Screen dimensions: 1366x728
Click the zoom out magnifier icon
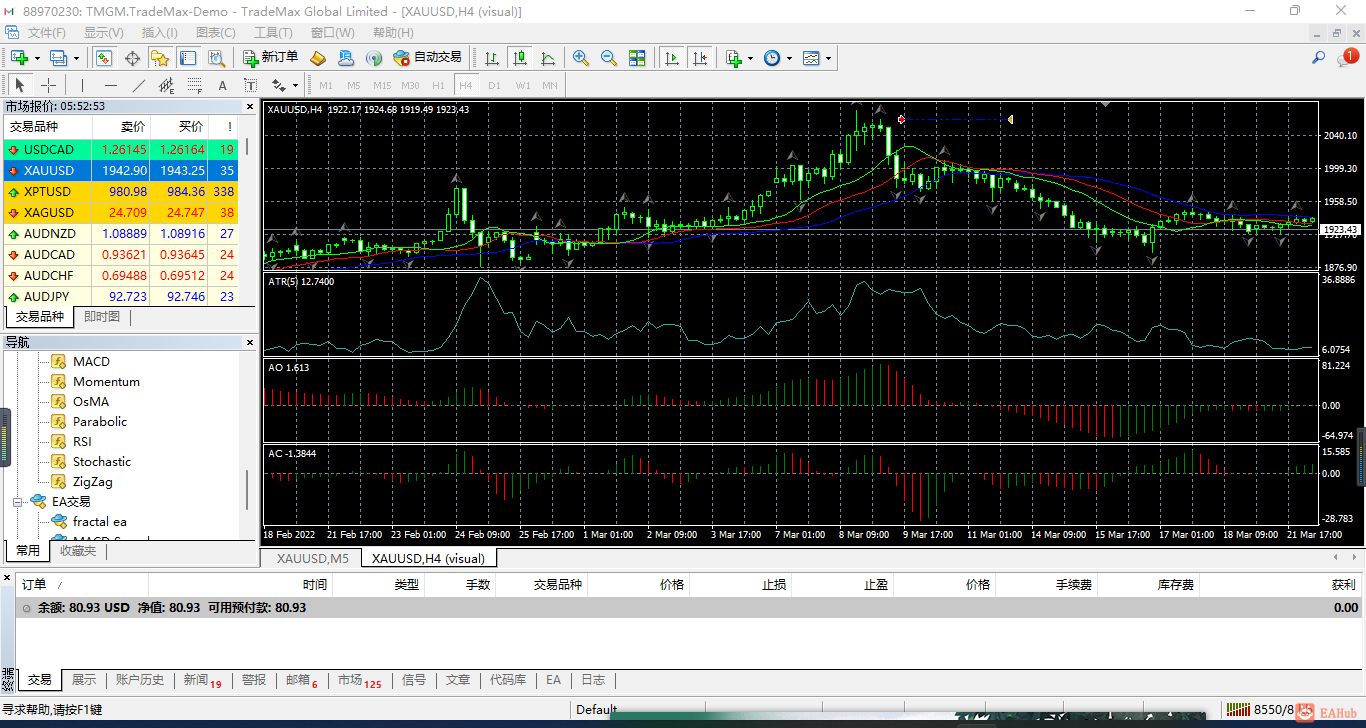(608, 58)
